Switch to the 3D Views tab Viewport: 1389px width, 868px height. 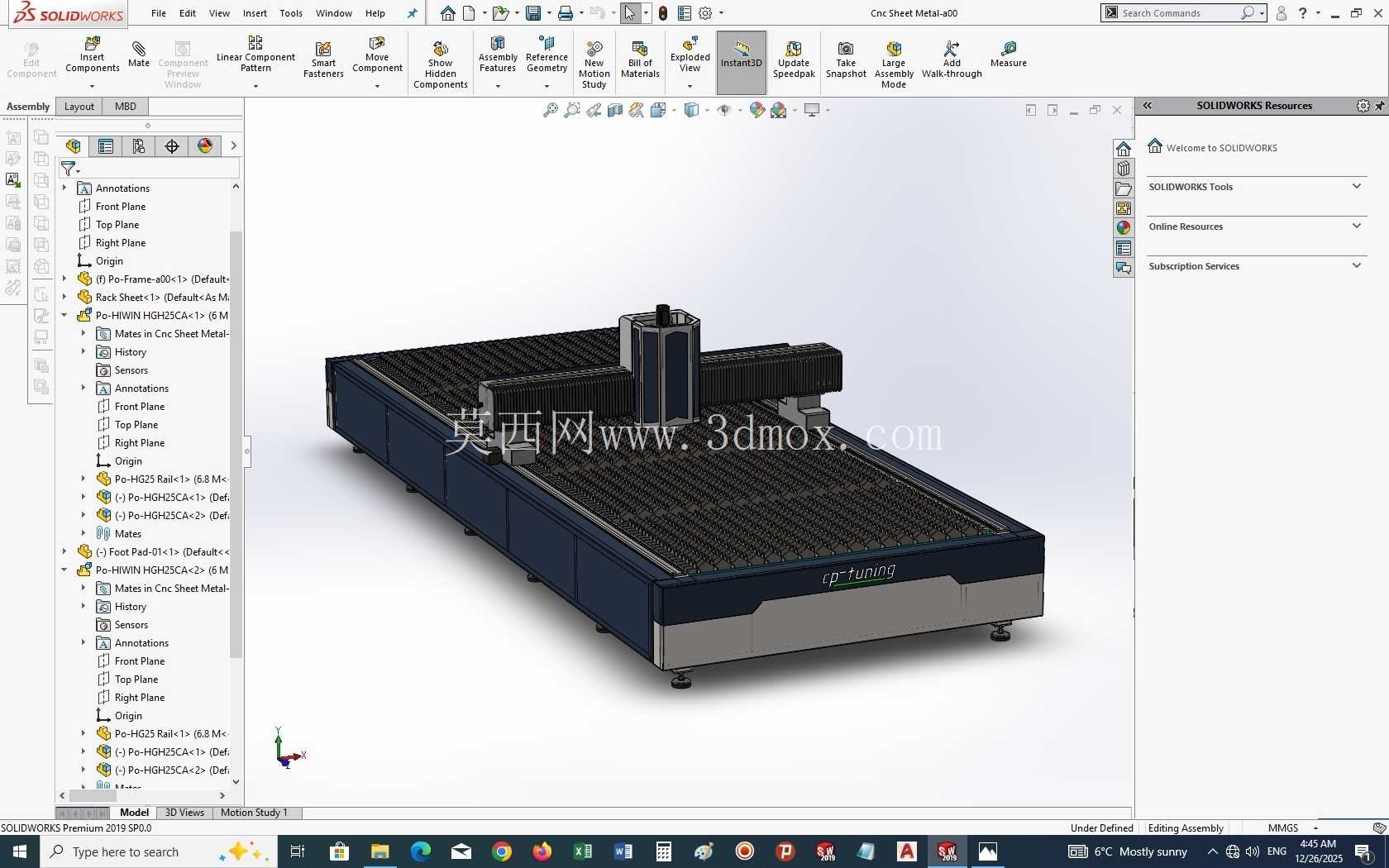coord(184,813)
